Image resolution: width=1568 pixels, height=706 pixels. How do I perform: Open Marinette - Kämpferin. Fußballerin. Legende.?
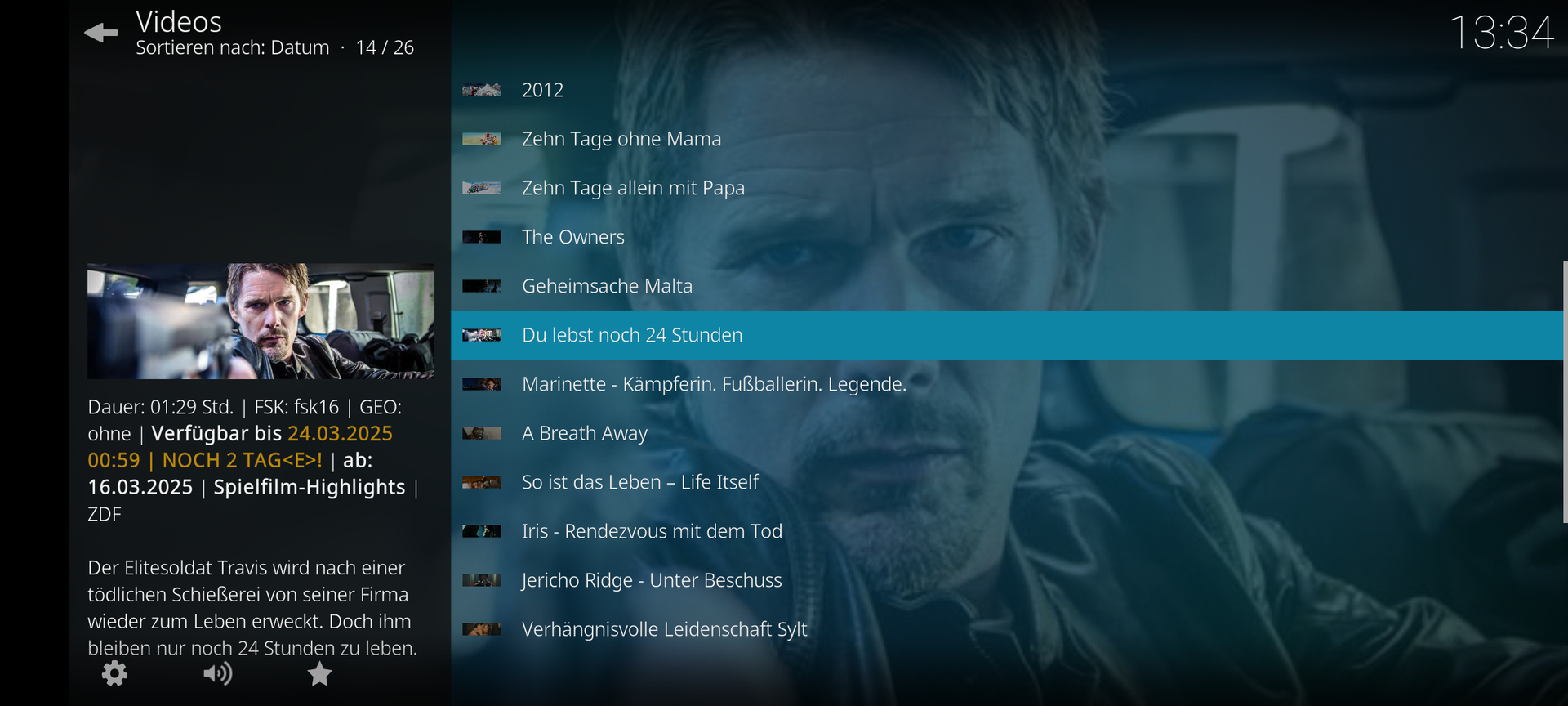pyautogui.click(x=1006, y=384)
